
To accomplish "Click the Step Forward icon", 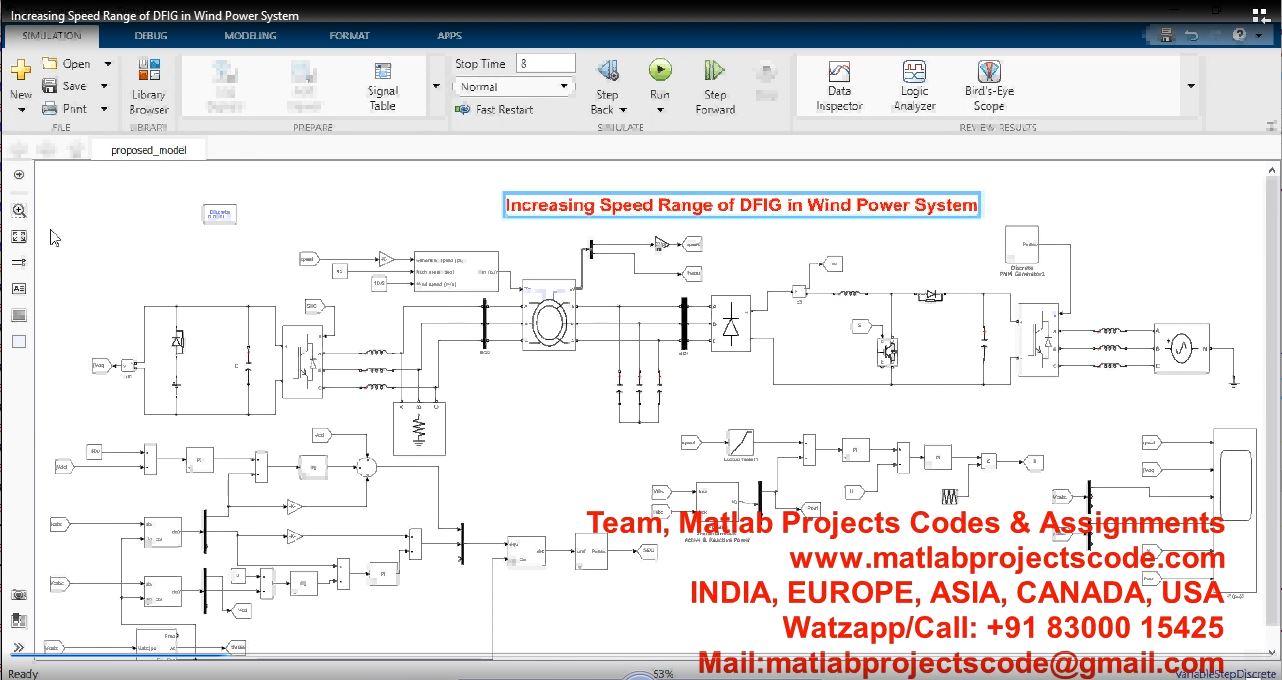I will [x=715, y=71].
